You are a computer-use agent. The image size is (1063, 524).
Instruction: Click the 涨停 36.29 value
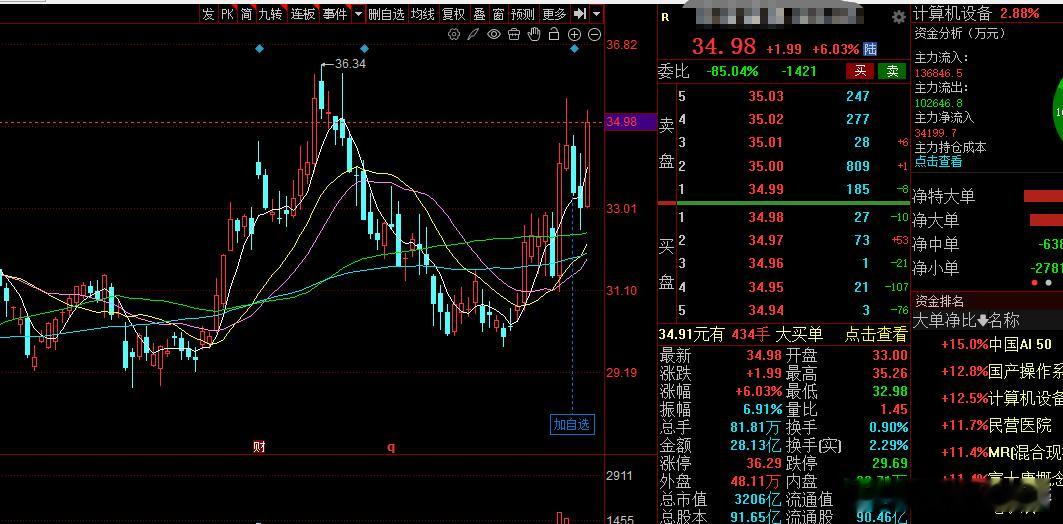[762, 464]
